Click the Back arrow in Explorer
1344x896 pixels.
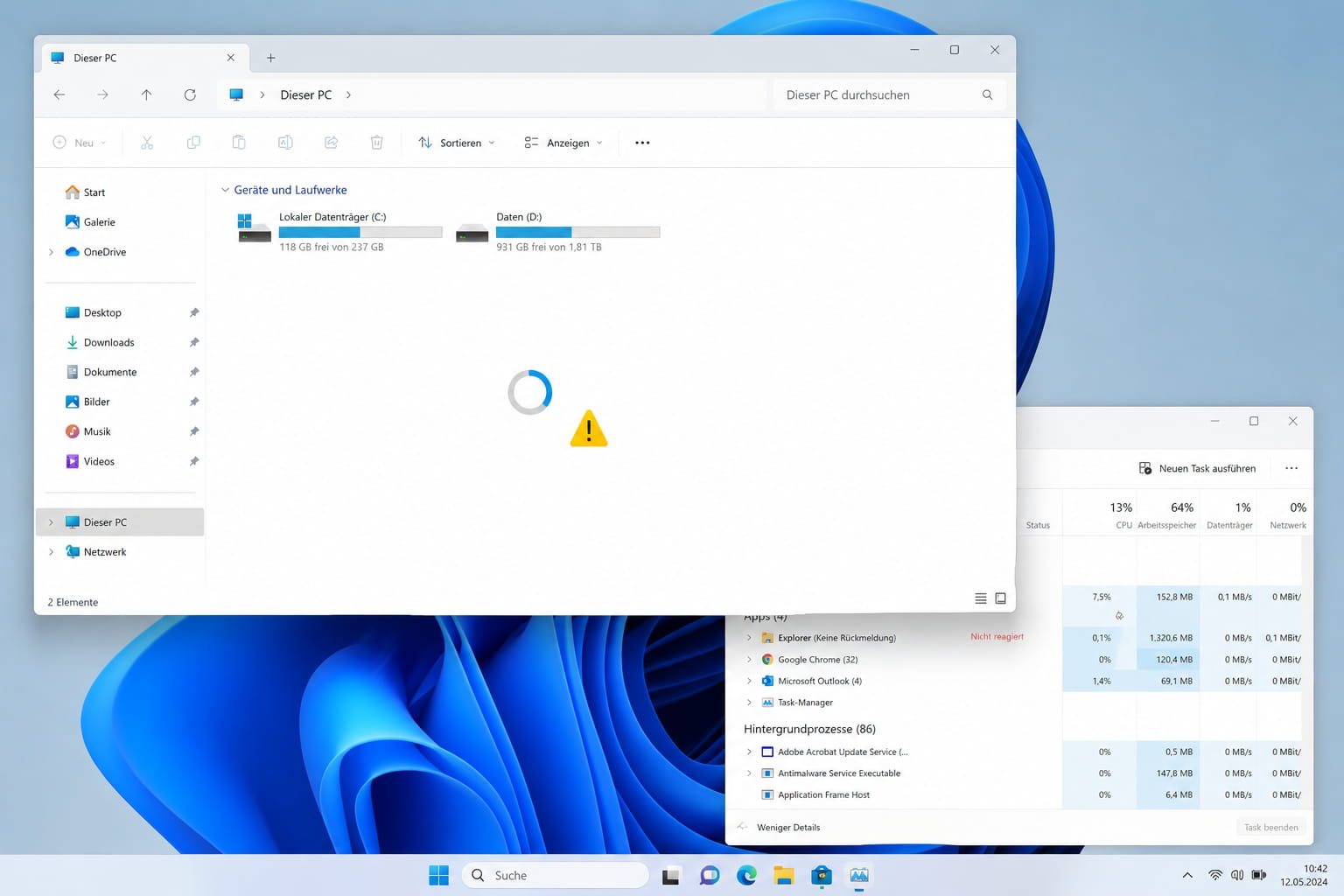click(x=59, y=94)
